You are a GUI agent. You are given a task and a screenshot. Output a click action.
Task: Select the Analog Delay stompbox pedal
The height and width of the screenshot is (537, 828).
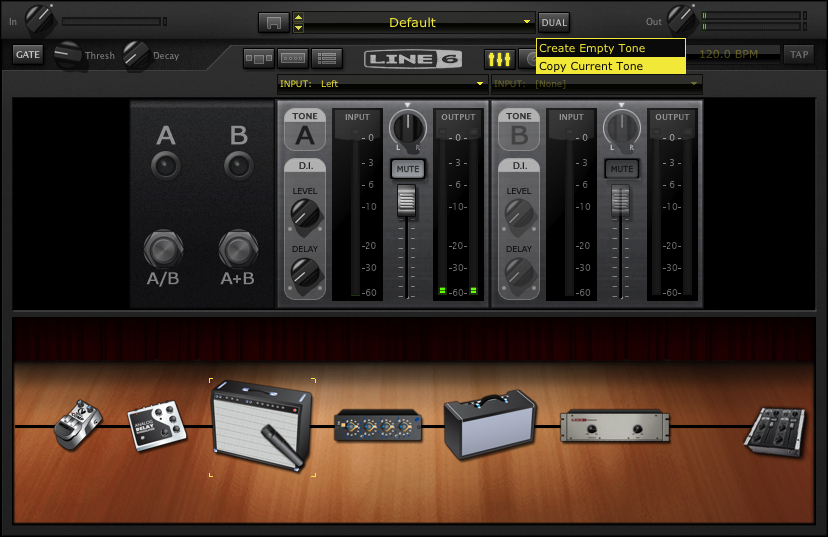point(156,424)
